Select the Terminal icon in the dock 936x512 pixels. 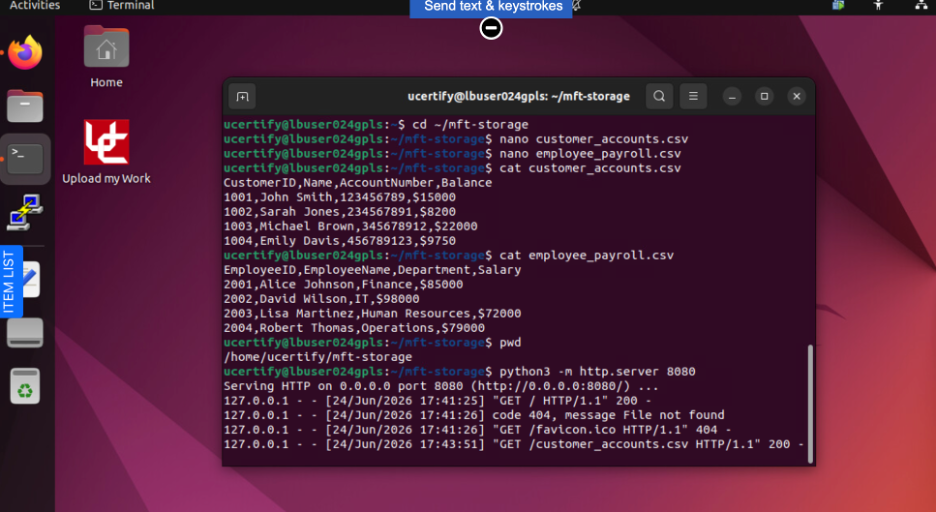[x=25, y=159]
